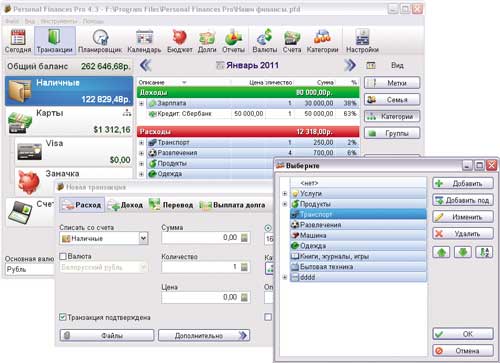Open the Долги toolbar icon
The height and width of the screenshot is (363, 500).
click(207, 41)
